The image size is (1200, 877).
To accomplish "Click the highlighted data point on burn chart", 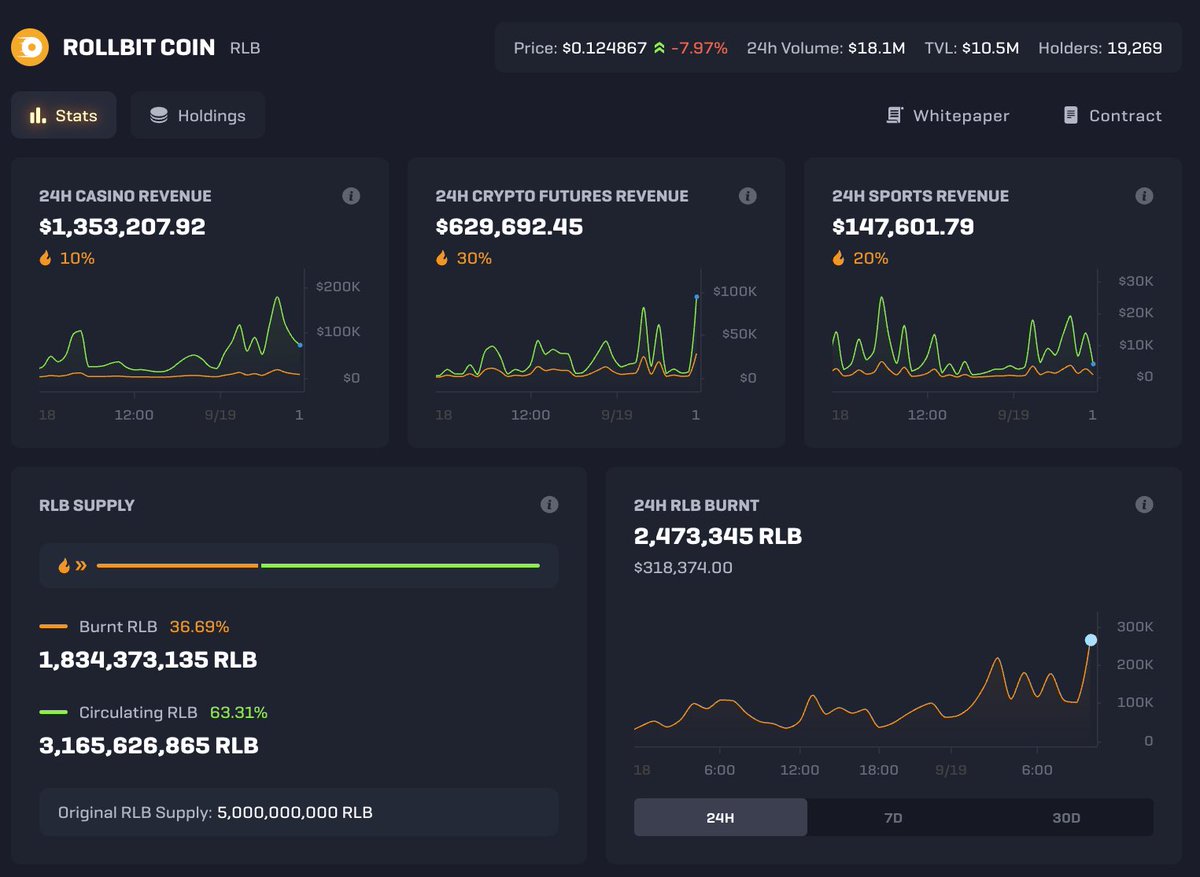I will click(1090, 640).
